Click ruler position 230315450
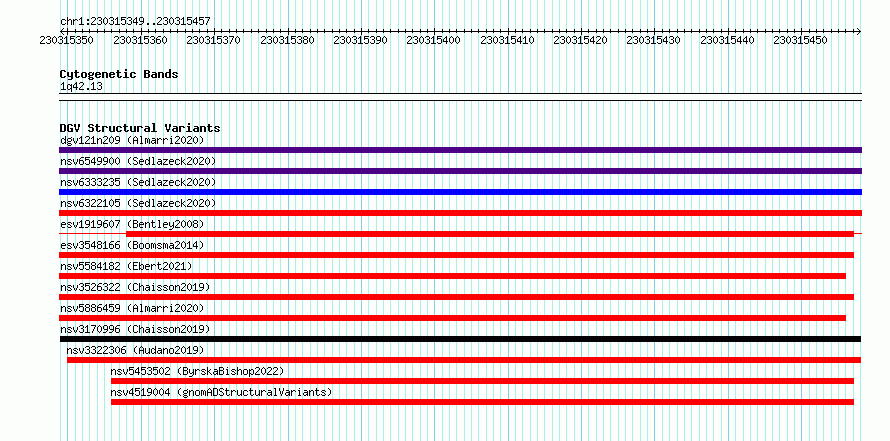 [800, 40]
